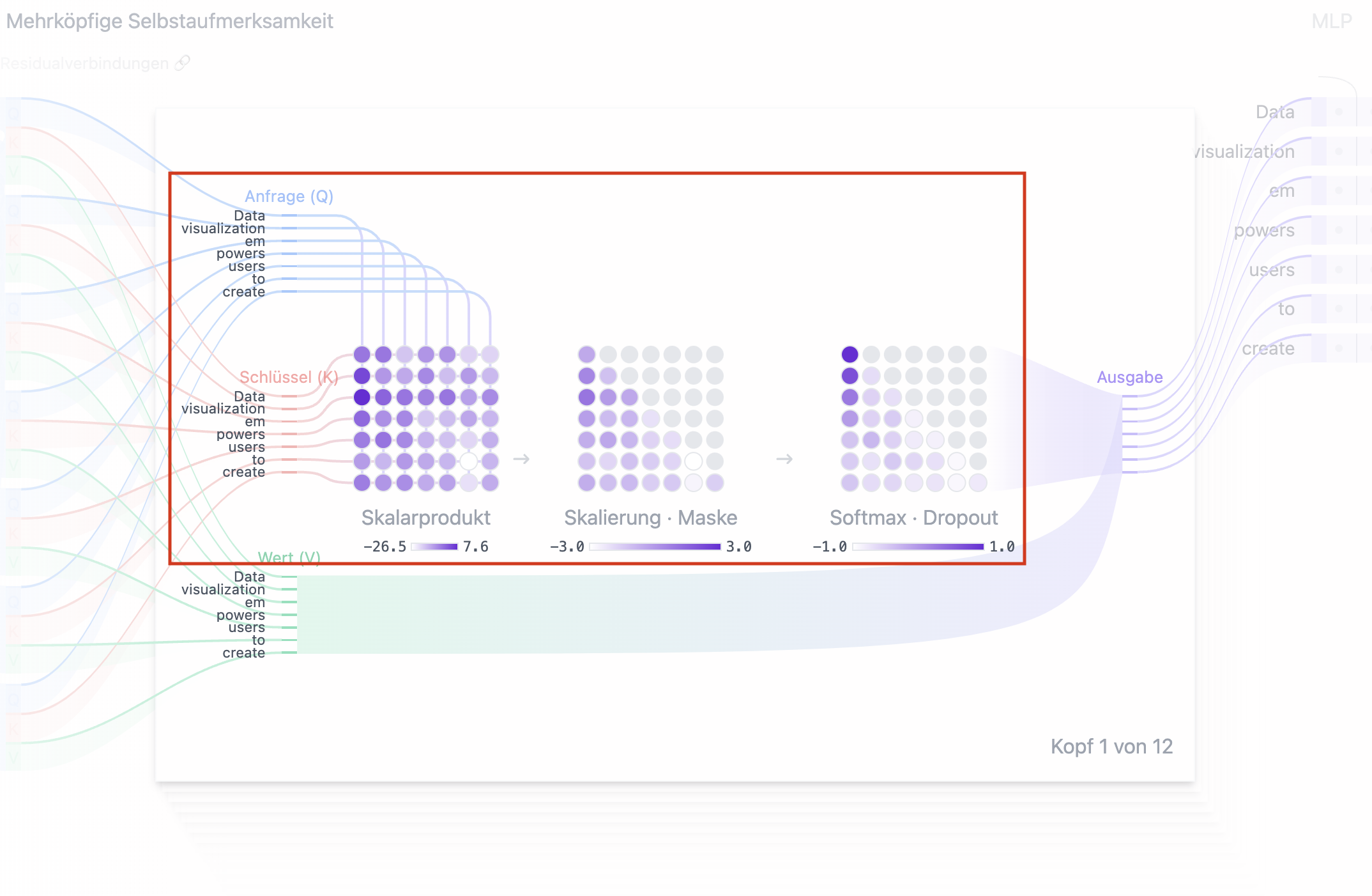Click top-left dot of Skalierung matrix
The width and height of the screenshot is (1372, 896).
586,354
